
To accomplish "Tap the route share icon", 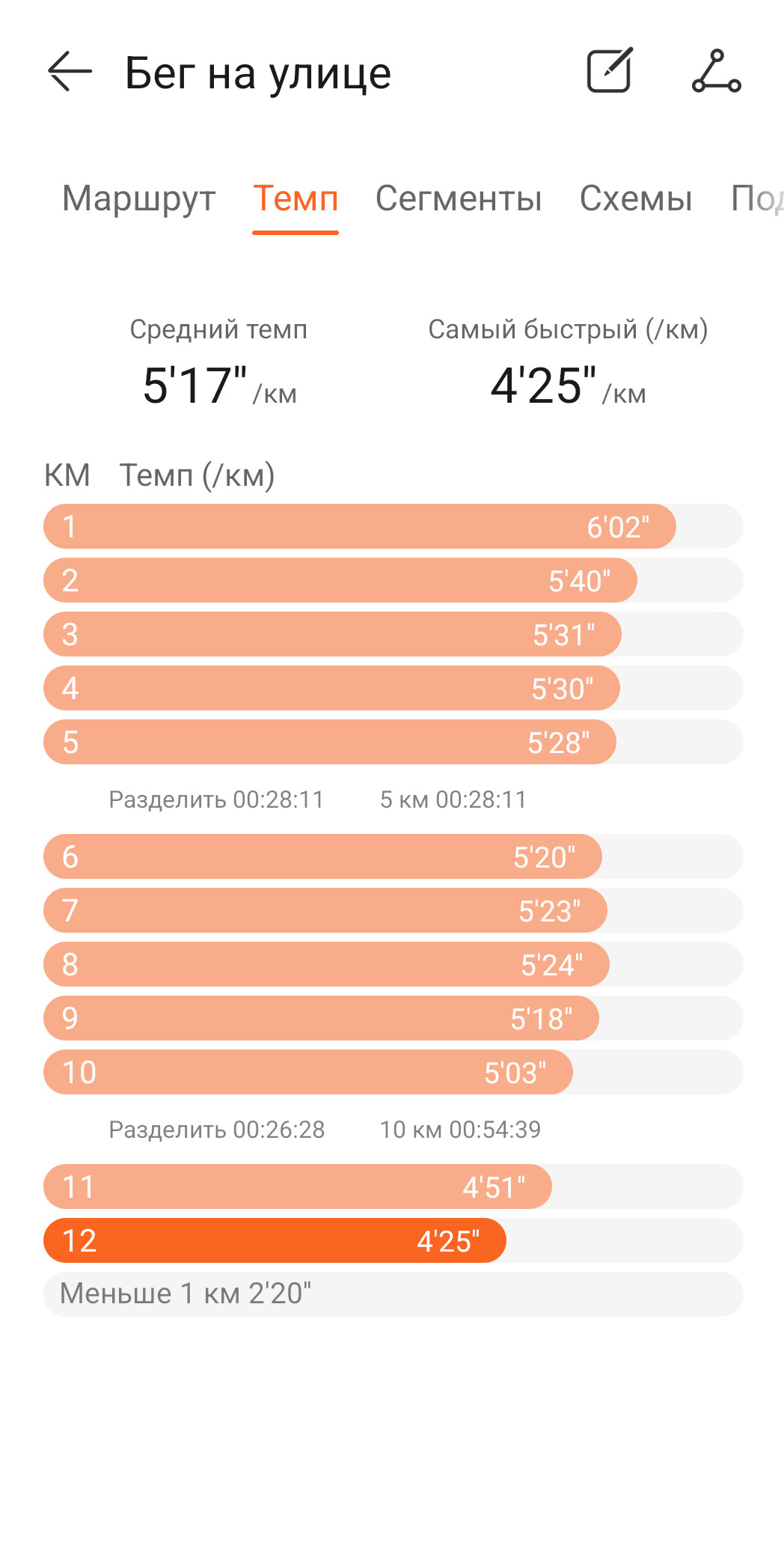I will tap(716, 71).
